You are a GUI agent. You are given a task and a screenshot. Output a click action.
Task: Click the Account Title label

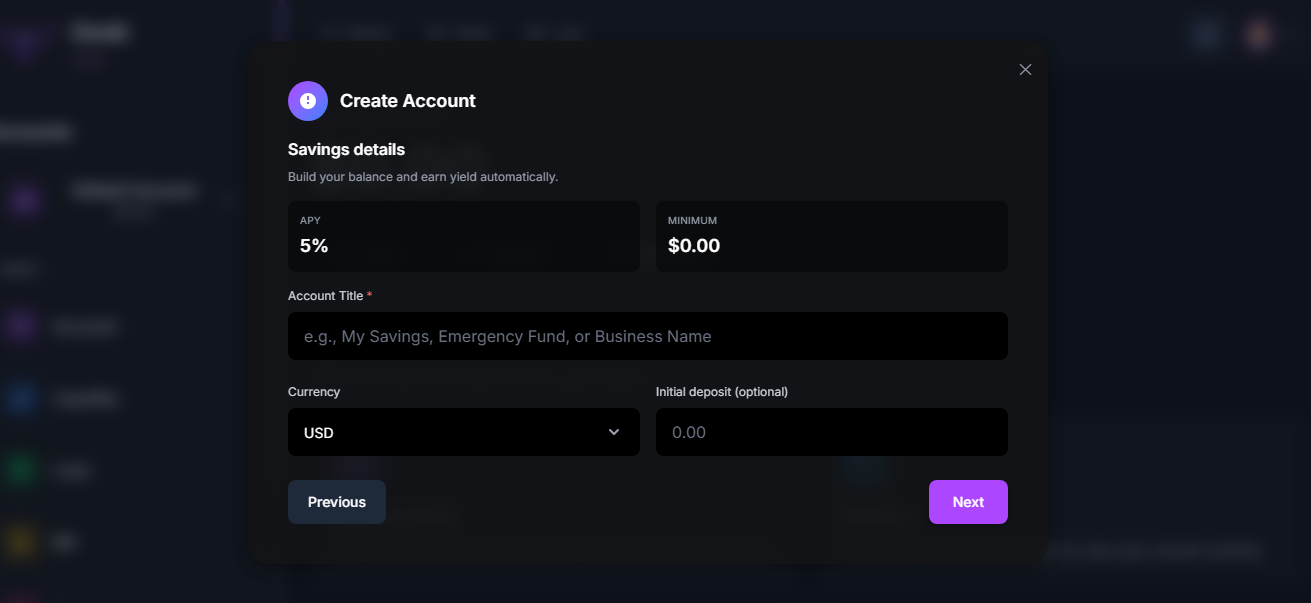[x=325, y=296]
